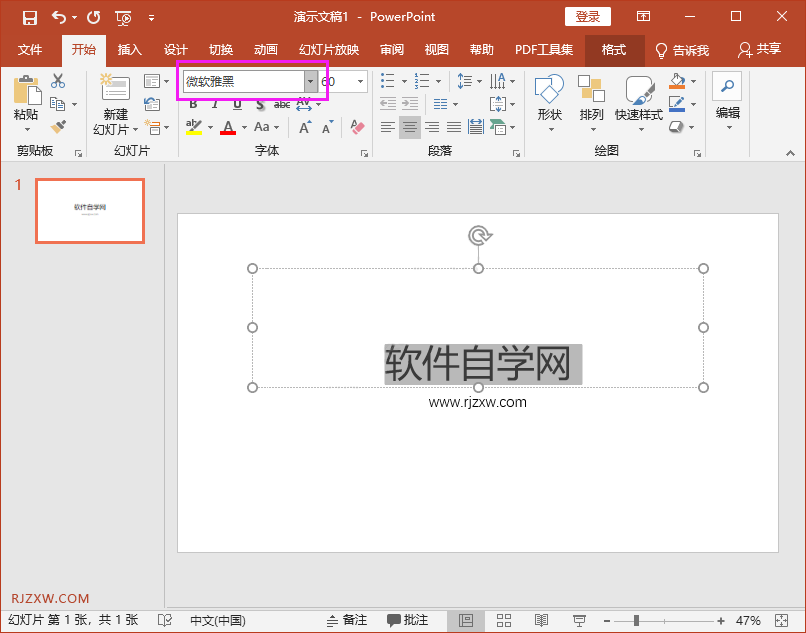
Task: Select slide 1 thumbnail in sidebar
Action: [x=89, y=210]
